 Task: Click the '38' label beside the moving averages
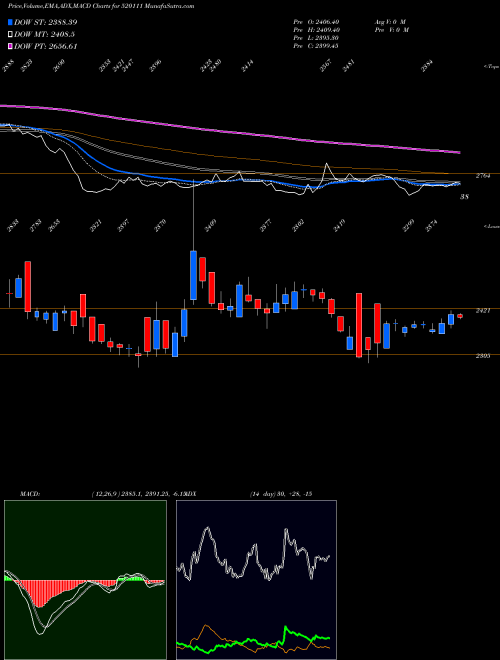(464, 197)
